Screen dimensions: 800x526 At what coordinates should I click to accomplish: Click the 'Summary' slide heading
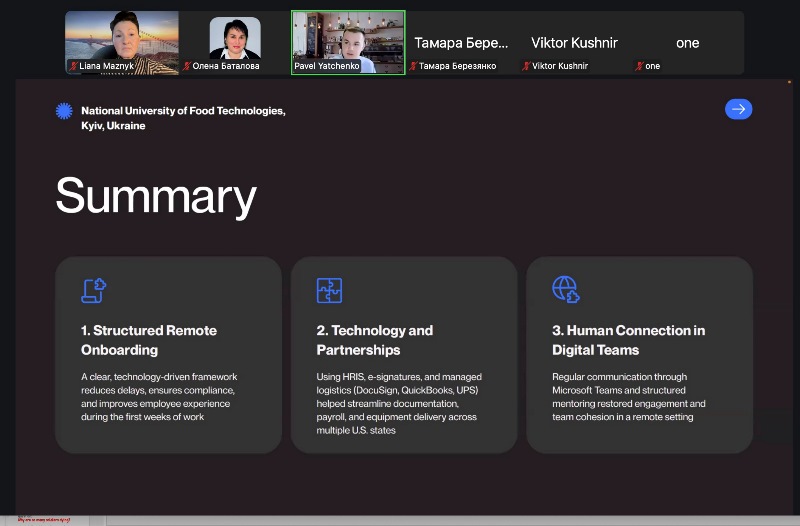(156, 196)
